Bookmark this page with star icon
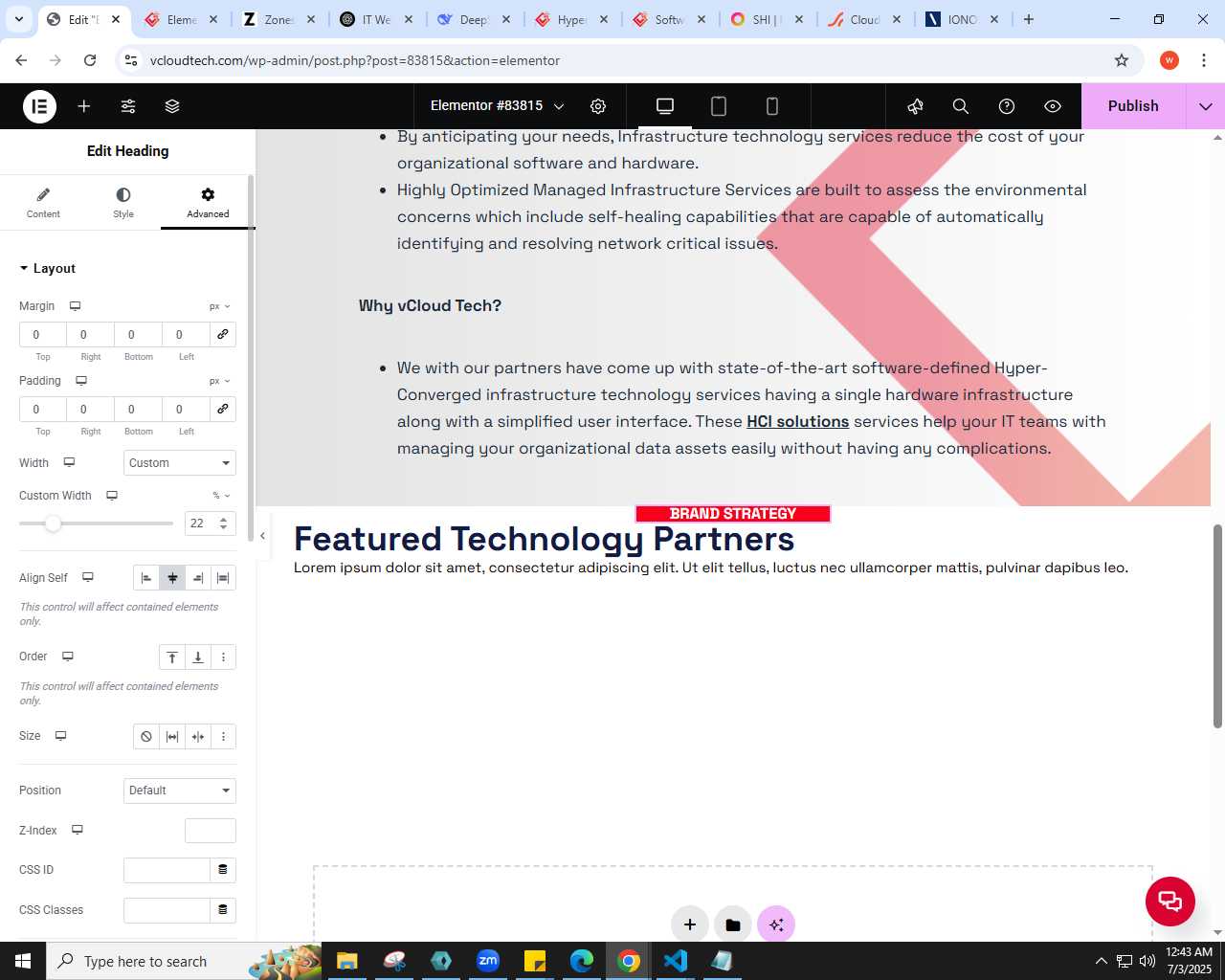Viewport: 1225px width, 980px height. pyautogui.click(x=1122, y=60)
